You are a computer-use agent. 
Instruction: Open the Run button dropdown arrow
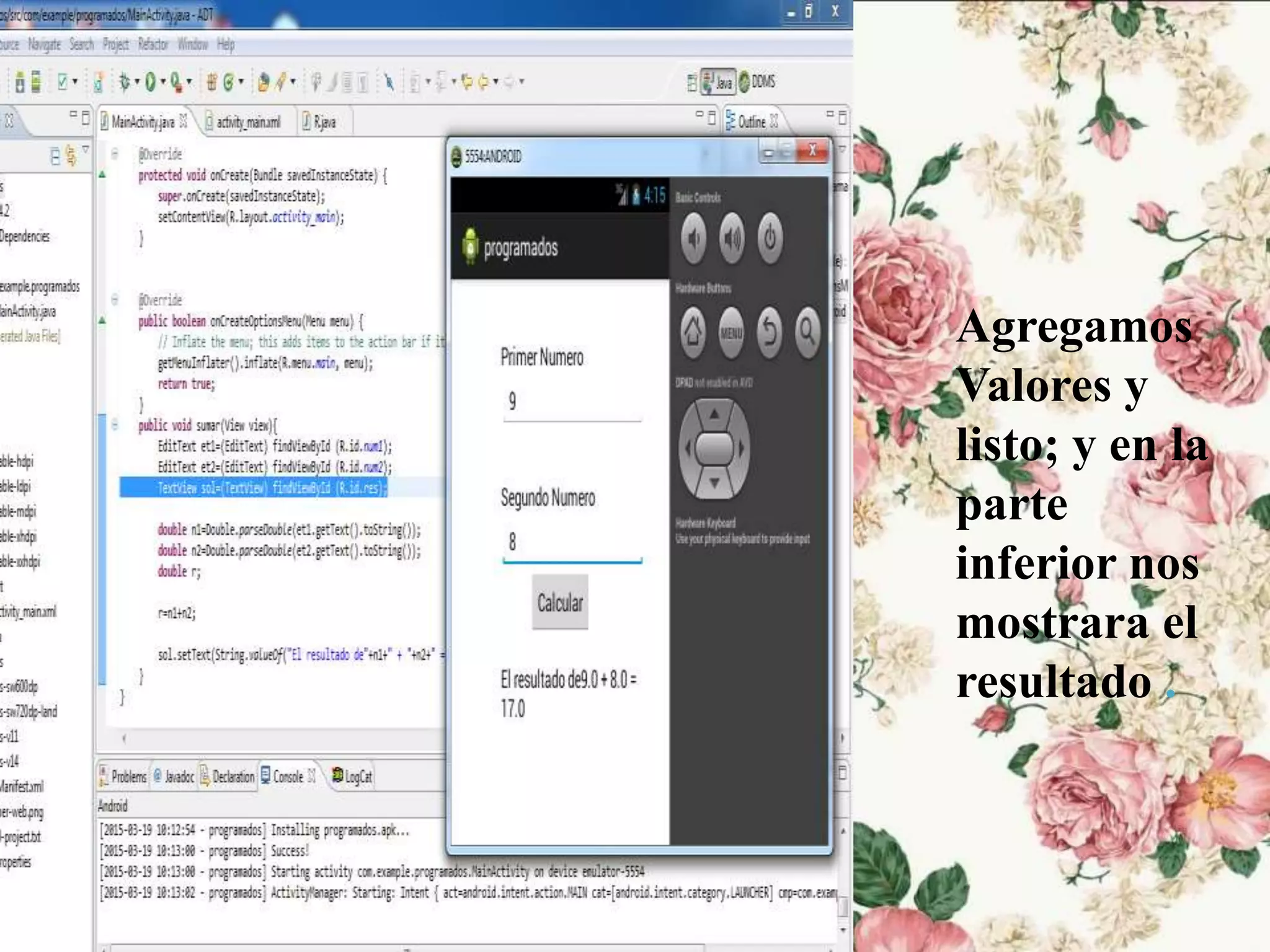pyautogui.click(x=163, y=82)
